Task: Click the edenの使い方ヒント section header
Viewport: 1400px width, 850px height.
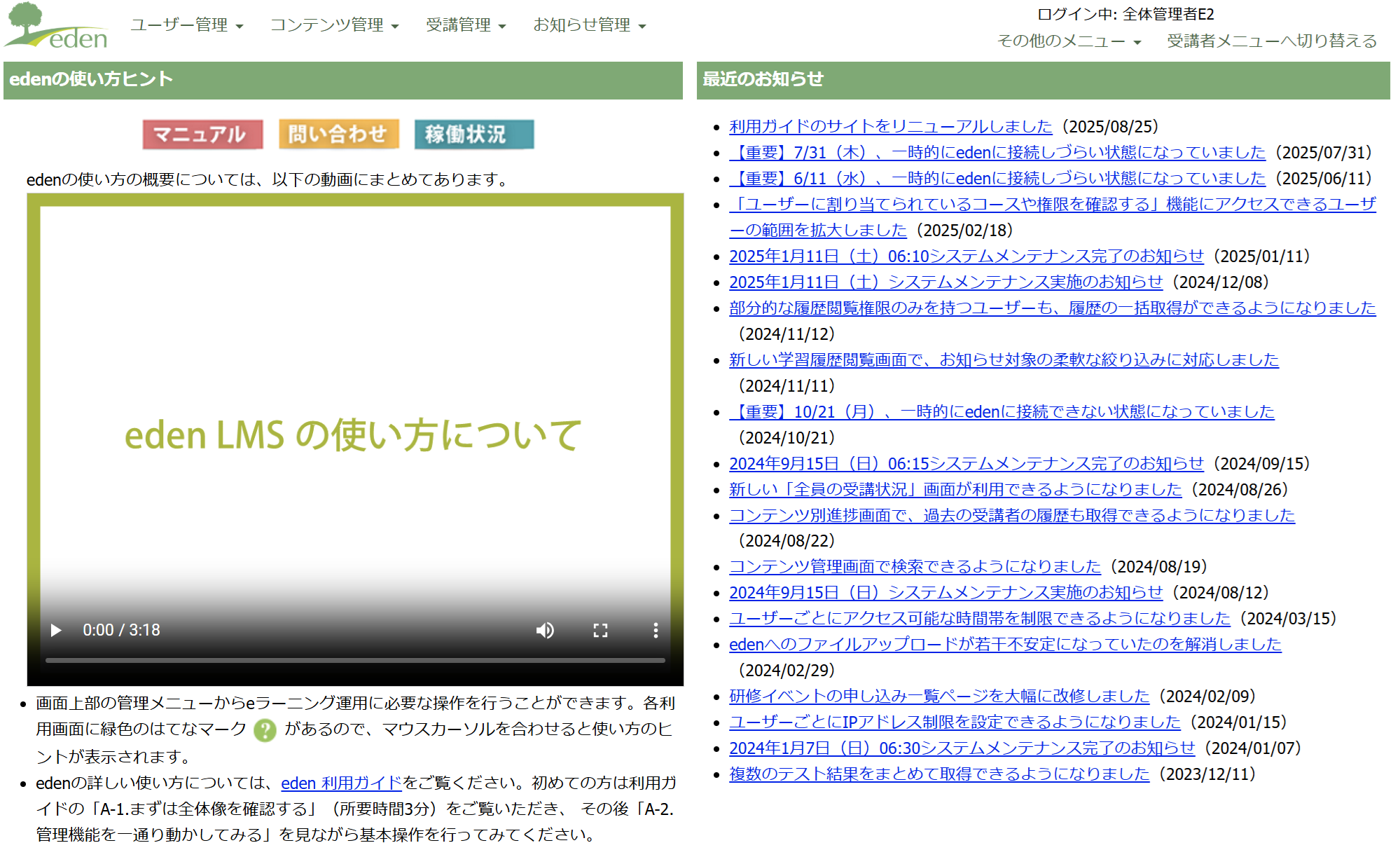Action: pyautogui.click(x=343, y=80)
